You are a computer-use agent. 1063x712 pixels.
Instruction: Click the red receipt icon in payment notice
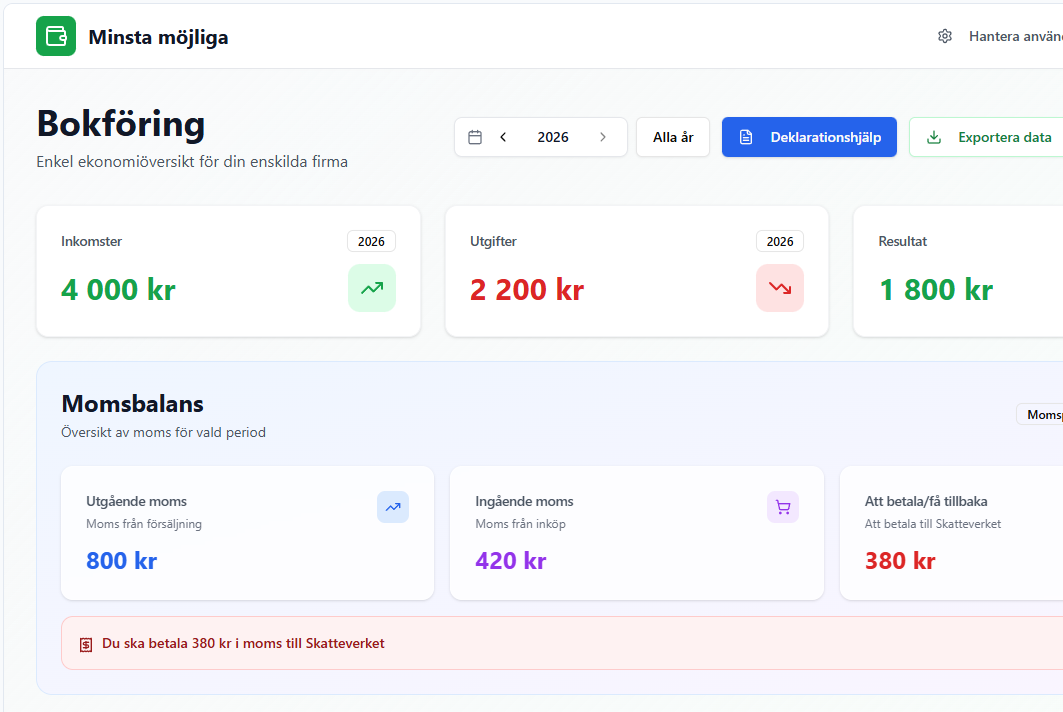pos(86,644)
